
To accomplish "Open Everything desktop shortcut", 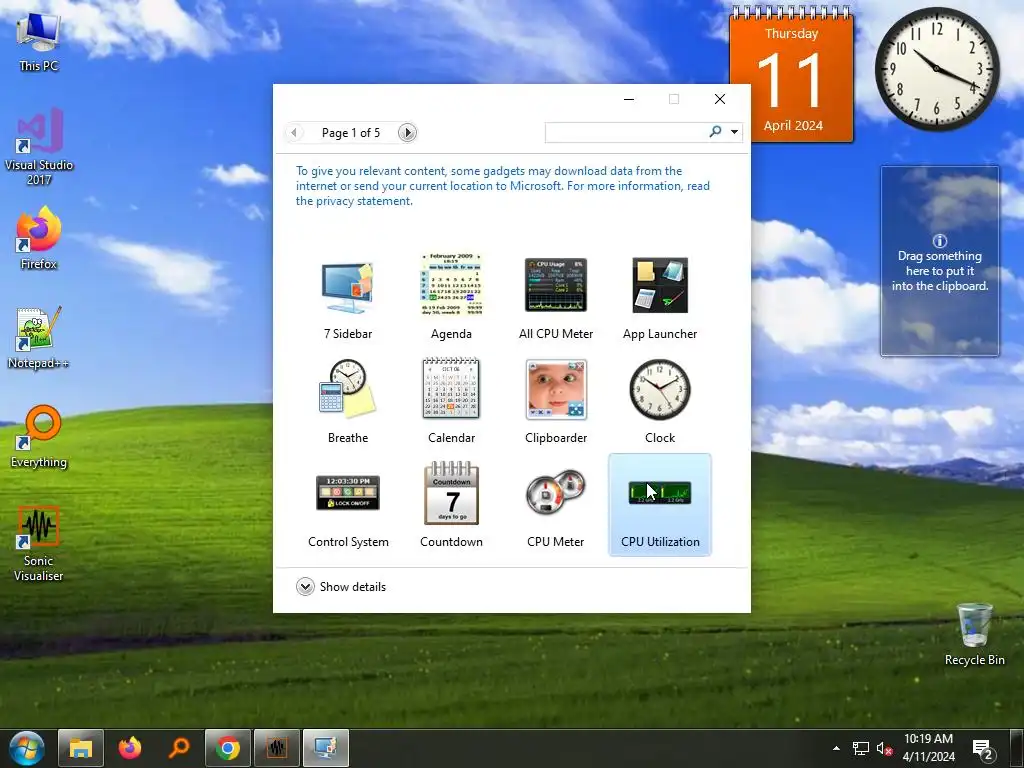I will coord(39,437).
